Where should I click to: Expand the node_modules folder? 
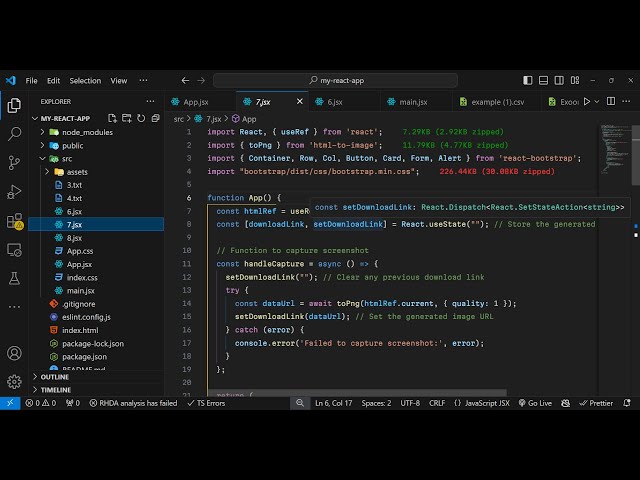point(87,132)
